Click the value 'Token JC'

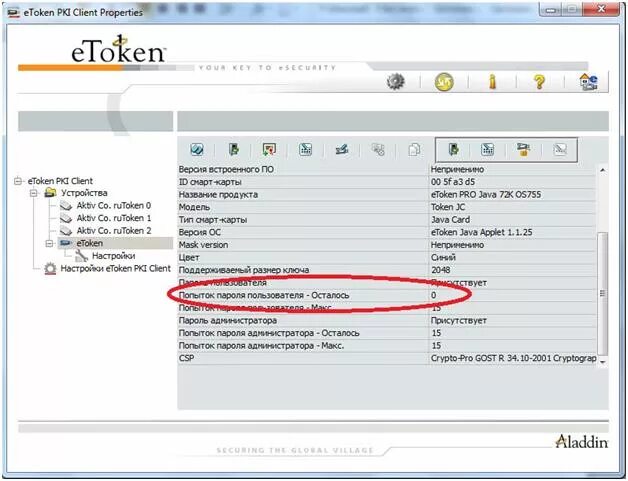(x=448, y=207)
